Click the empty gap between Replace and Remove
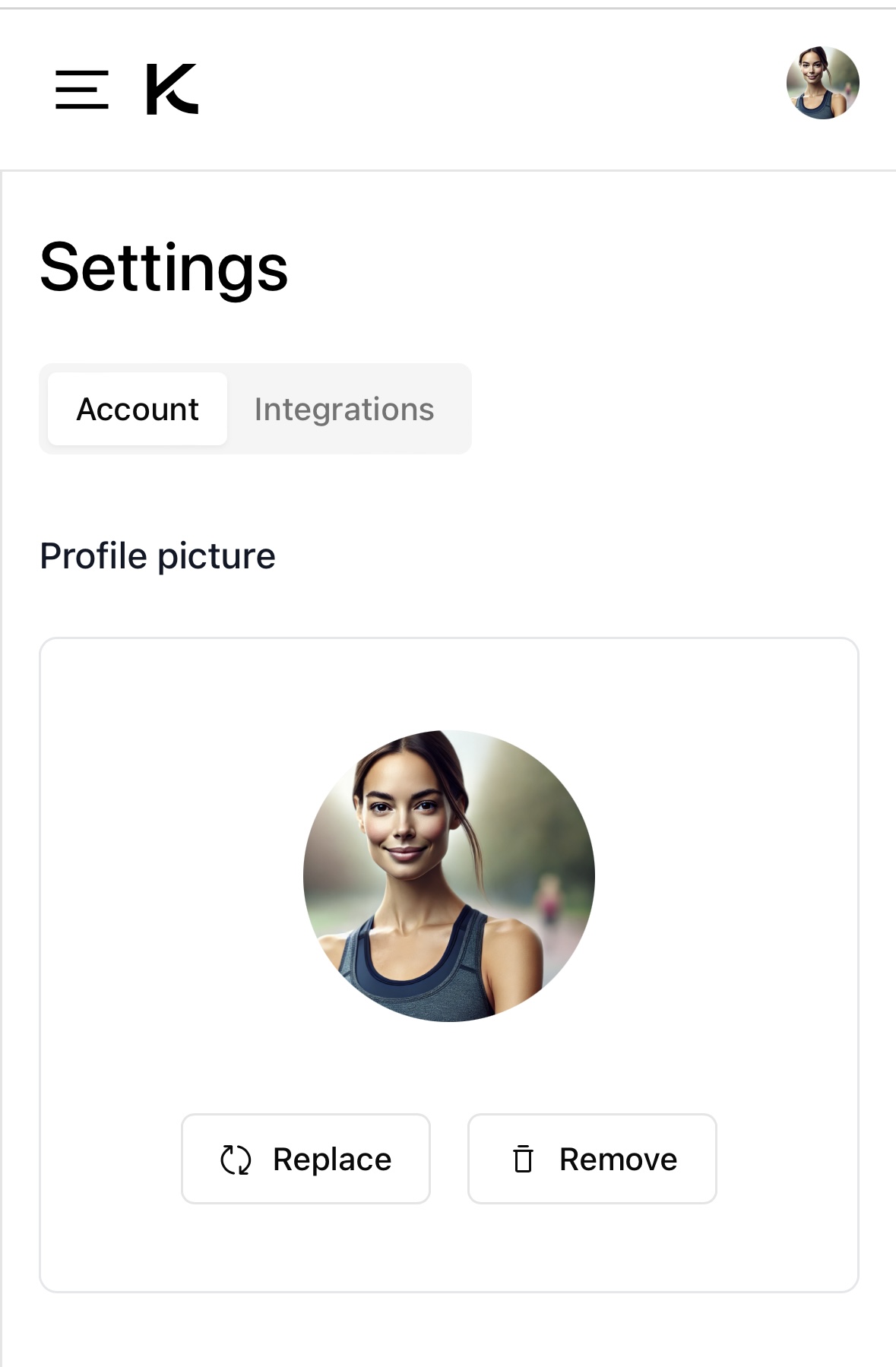 point(449,1160)
